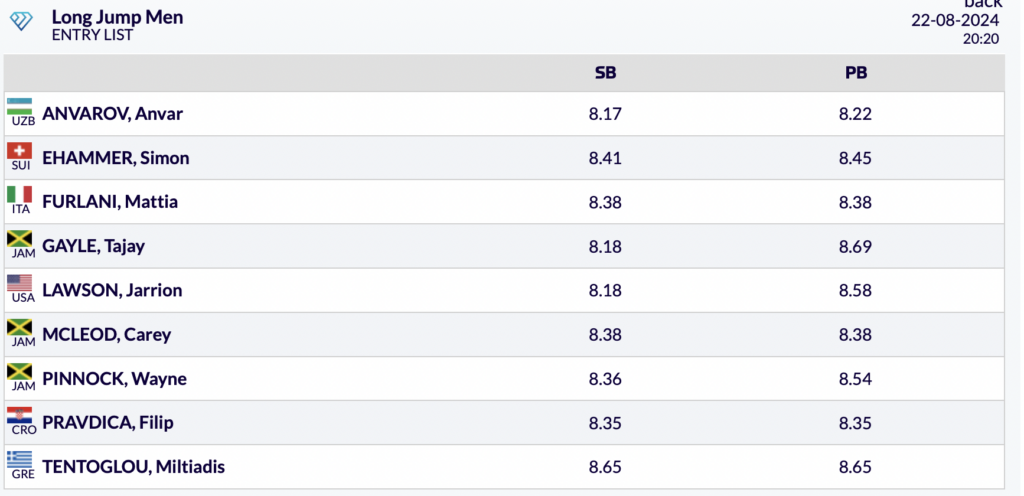
Task: Click the Swiss flag beside Ehammer
Action: (x=20, y=151)
